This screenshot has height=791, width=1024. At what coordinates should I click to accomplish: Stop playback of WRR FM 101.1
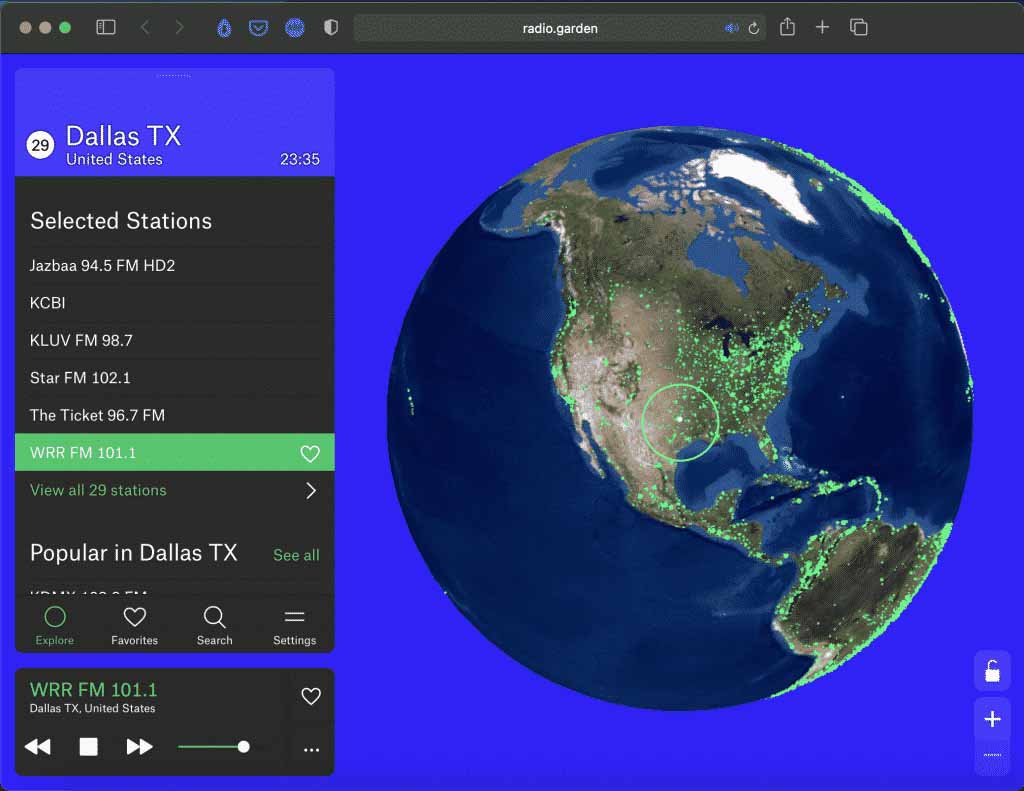click(89, 747)
